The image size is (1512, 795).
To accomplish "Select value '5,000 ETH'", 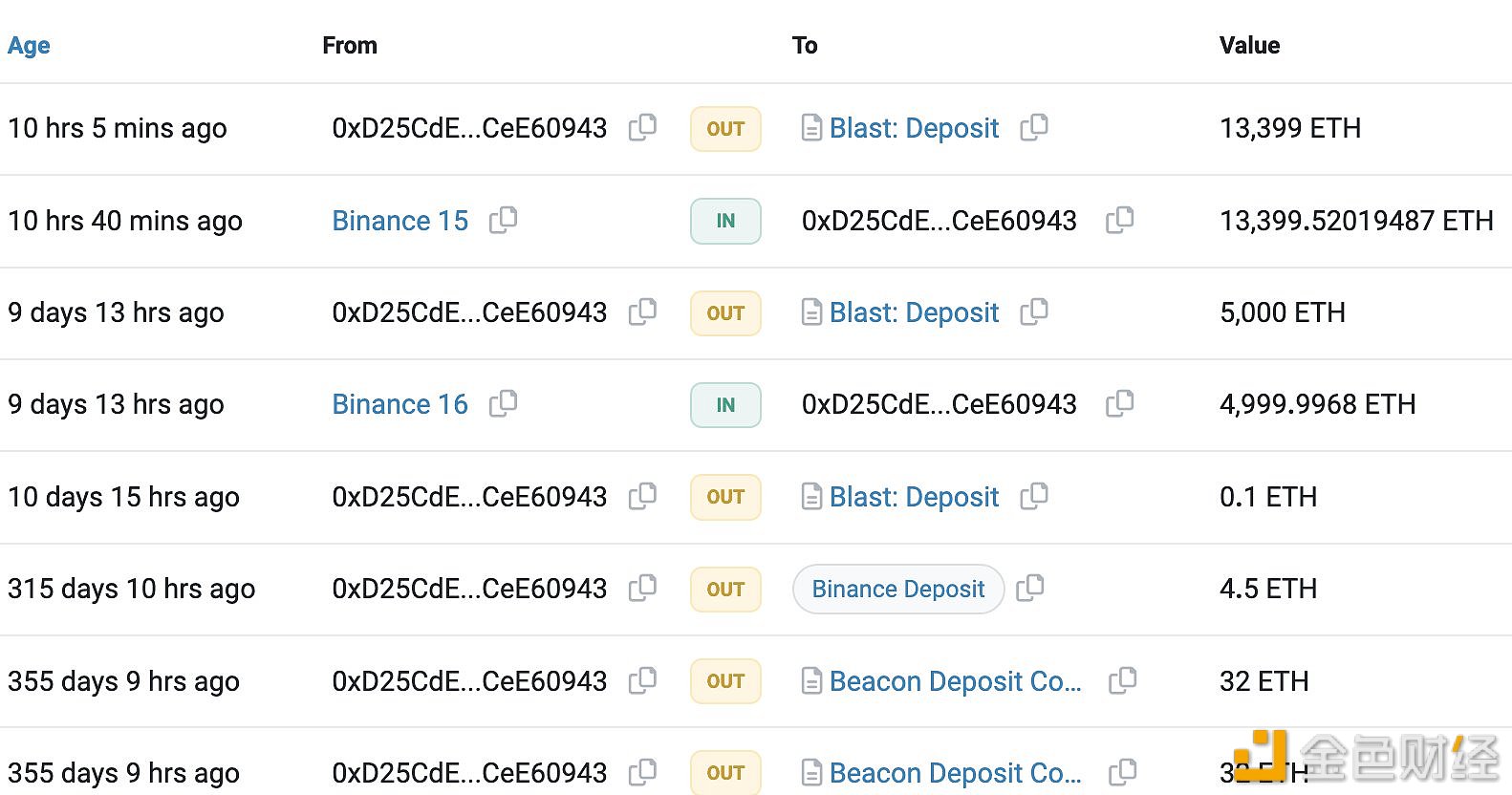I will pos(1283,312).
